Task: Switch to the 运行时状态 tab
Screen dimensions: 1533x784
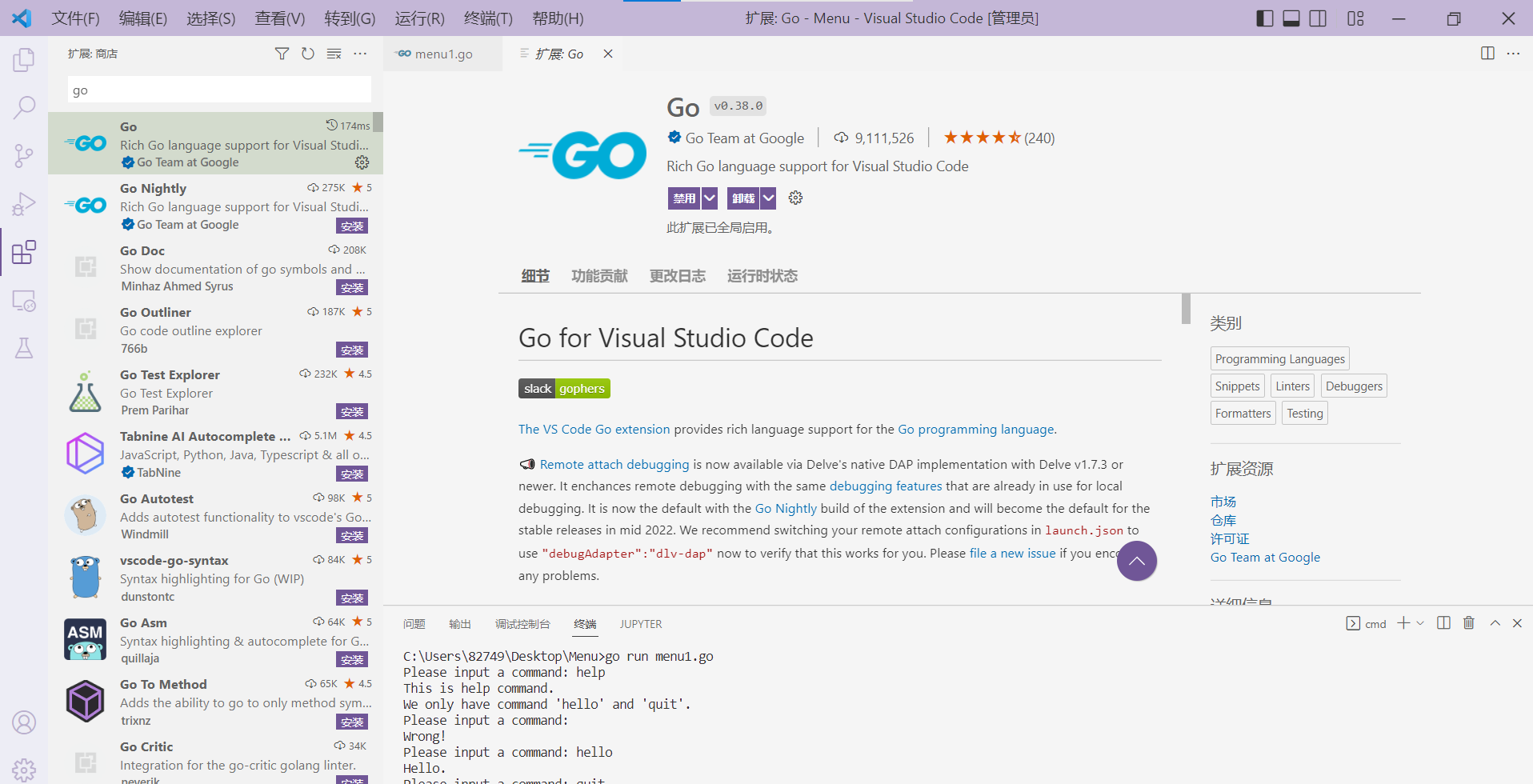Action: point(762,276)
